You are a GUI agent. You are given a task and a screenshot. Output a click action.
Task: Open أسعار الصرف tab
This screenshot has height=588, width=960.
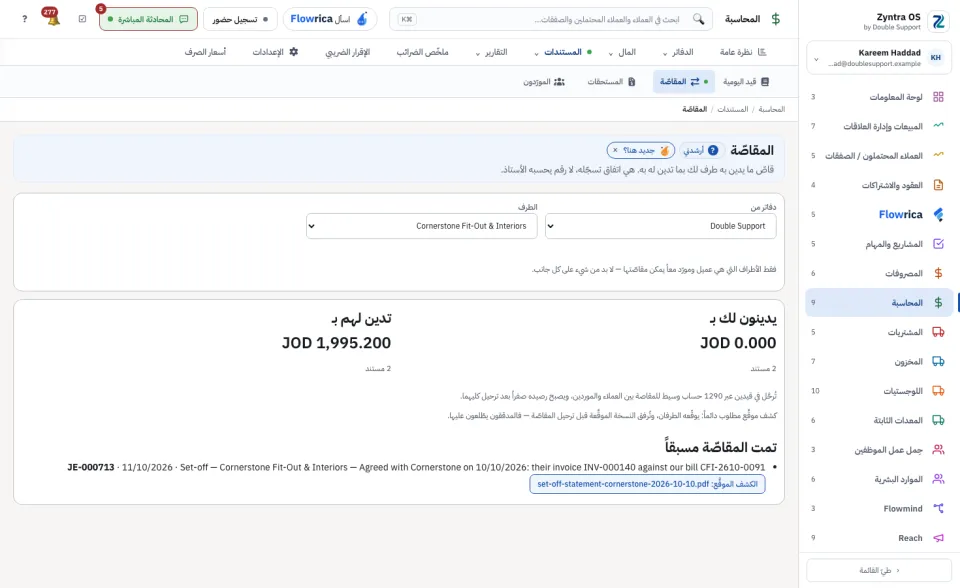[x=206, y=53]
